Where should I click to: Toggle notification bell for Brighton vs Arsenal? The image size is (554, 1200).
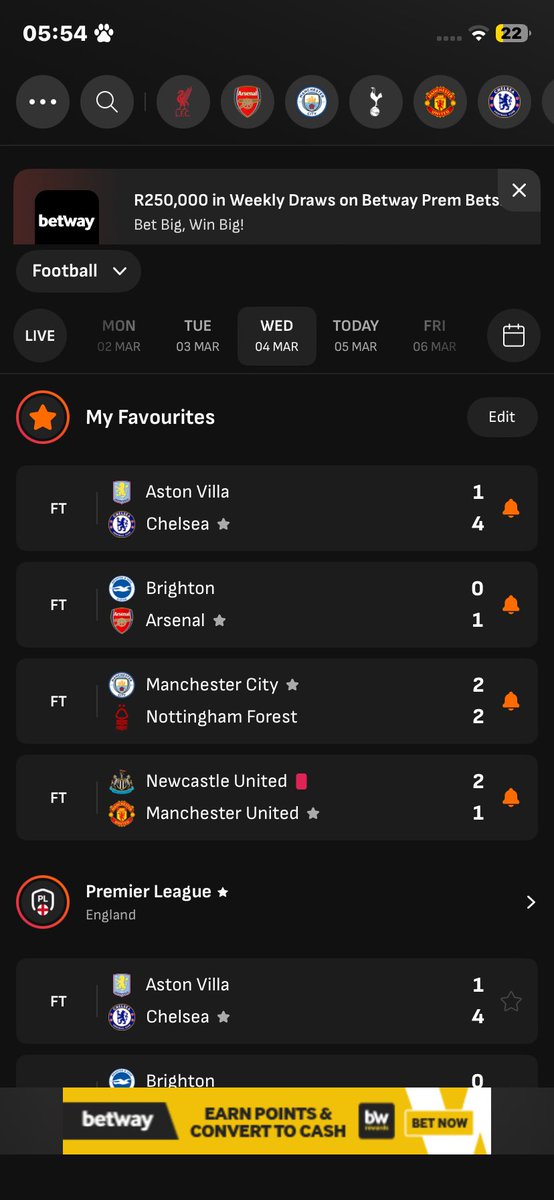[511, 604]
